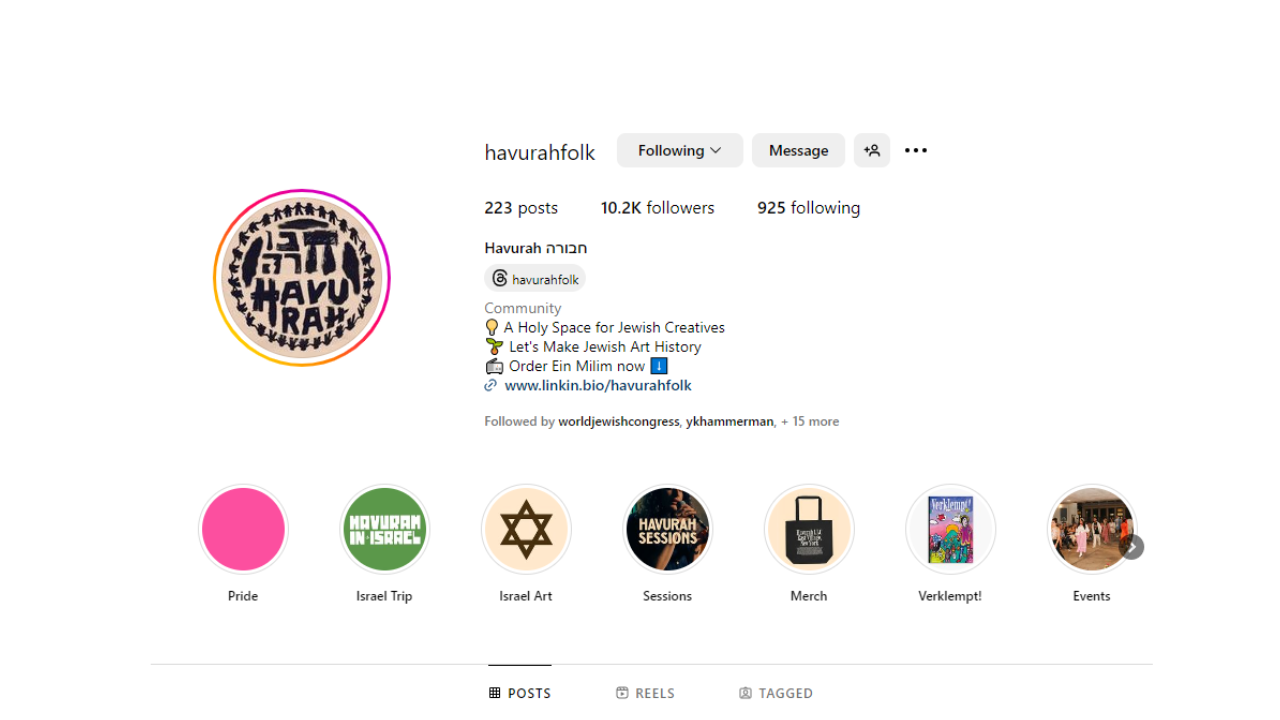Click the Message button
The image size is (1280, 720).
tap(798, 150)
